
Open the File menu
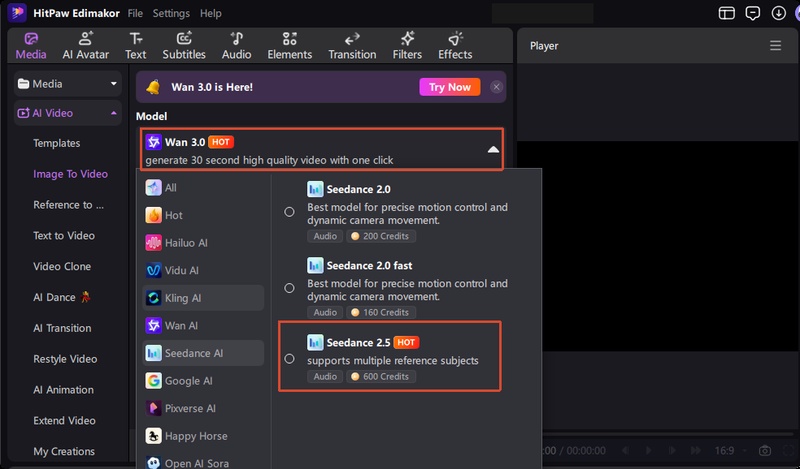[135, 13]
